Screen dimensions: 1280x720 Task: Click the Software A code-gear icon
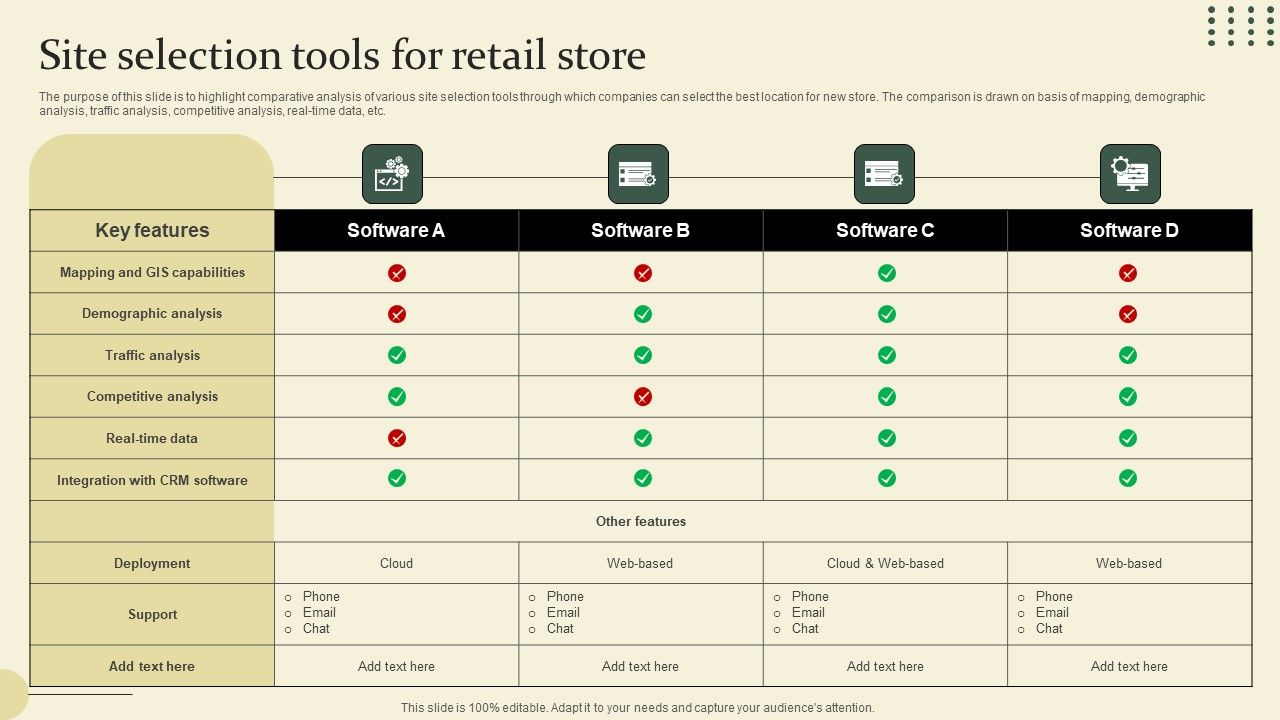[392, 174]
